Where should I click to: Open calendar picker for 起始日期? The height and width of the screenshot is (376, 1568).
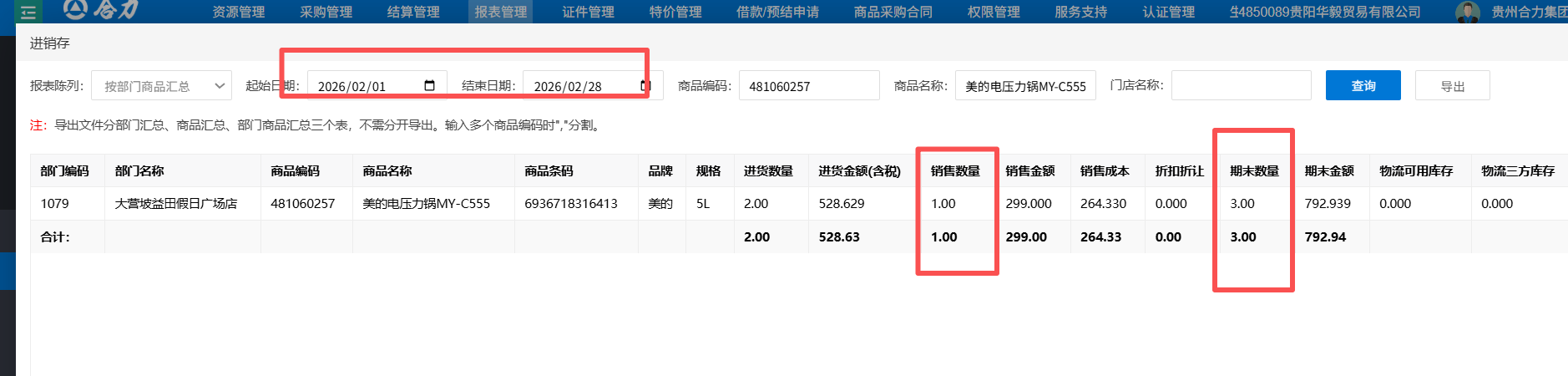(x=429, y=86)
